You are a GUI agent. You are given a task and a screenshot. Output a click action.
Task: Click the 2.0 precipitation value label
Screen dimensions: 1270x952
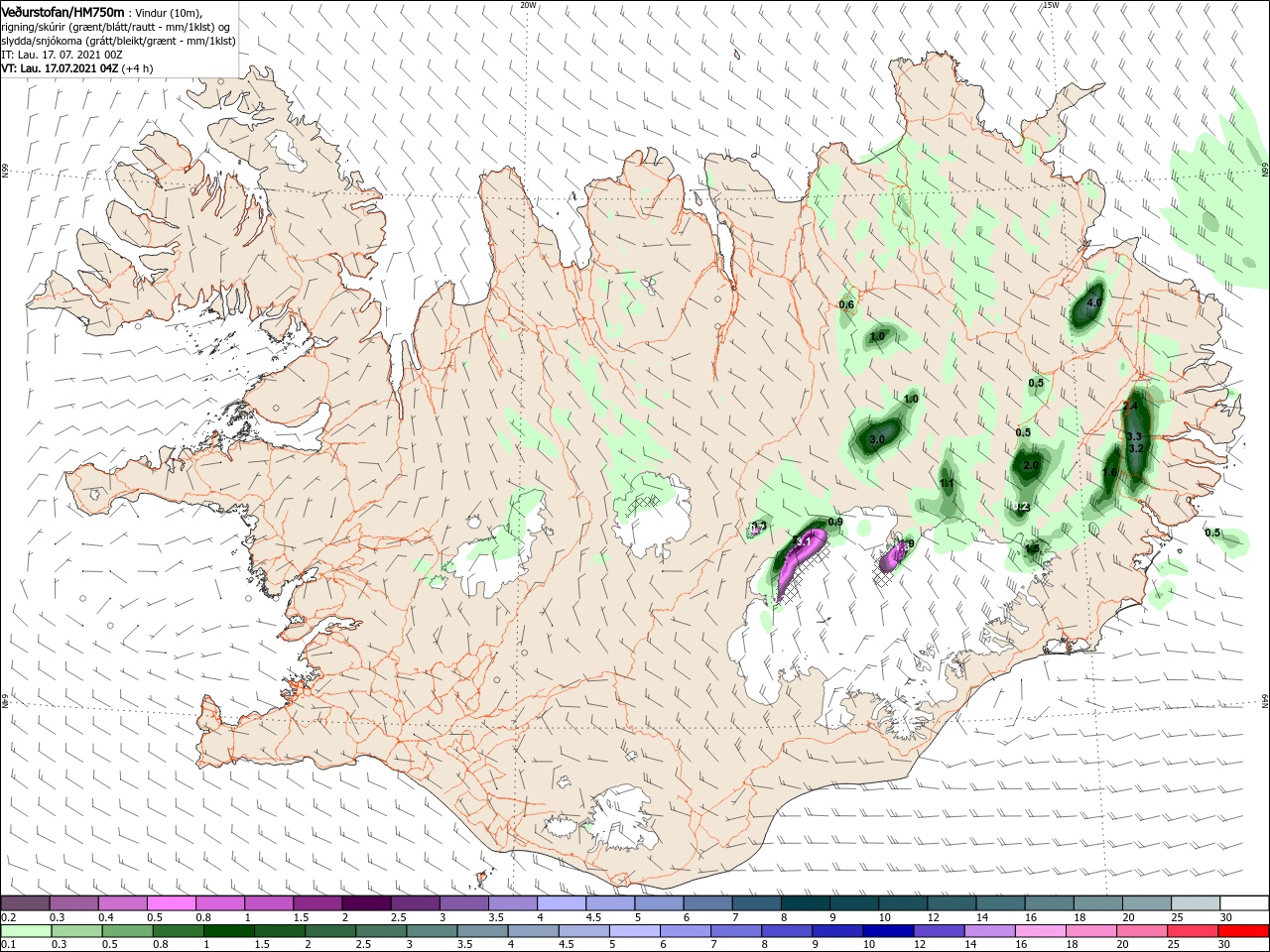coord(1030,465)
